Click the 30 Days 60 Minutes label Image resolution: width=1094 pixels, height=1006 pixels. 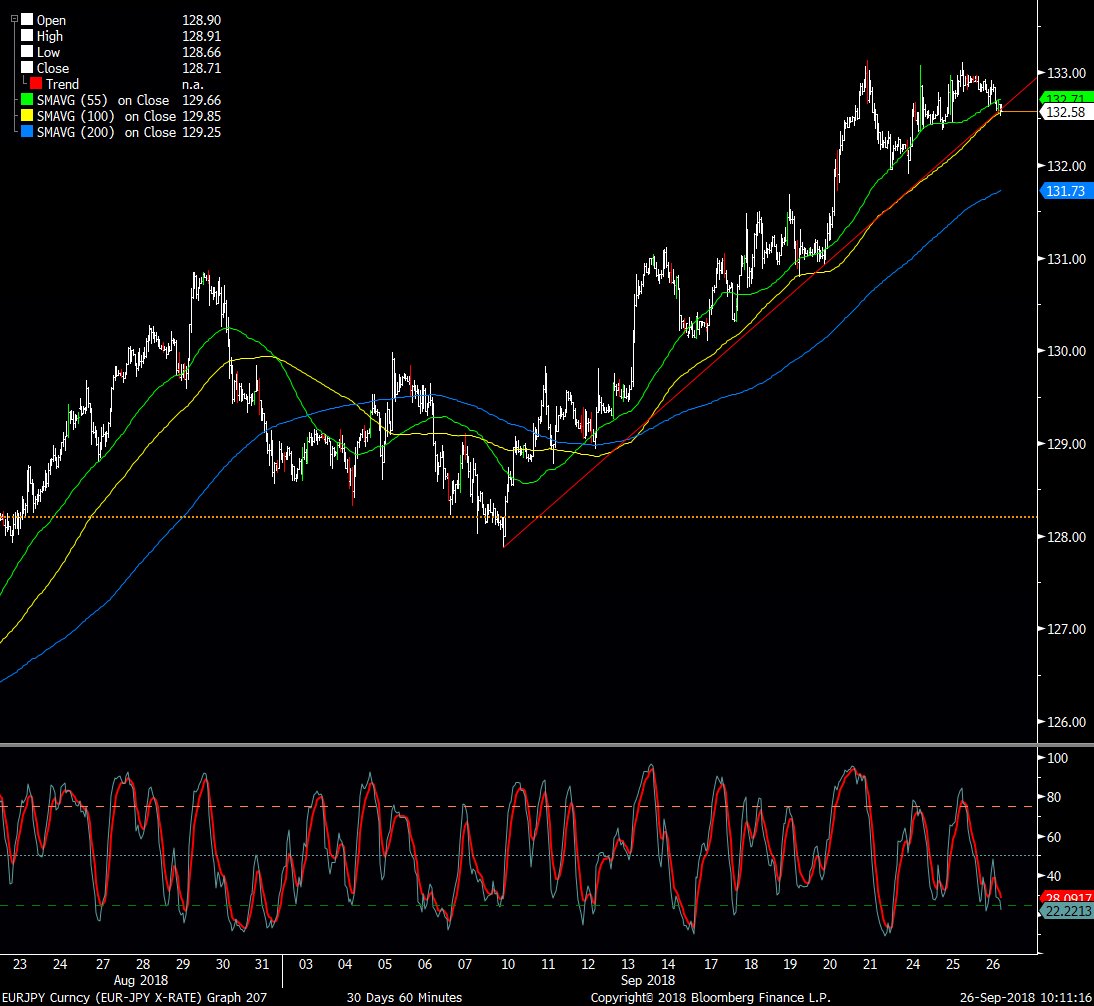coord(404,997)
